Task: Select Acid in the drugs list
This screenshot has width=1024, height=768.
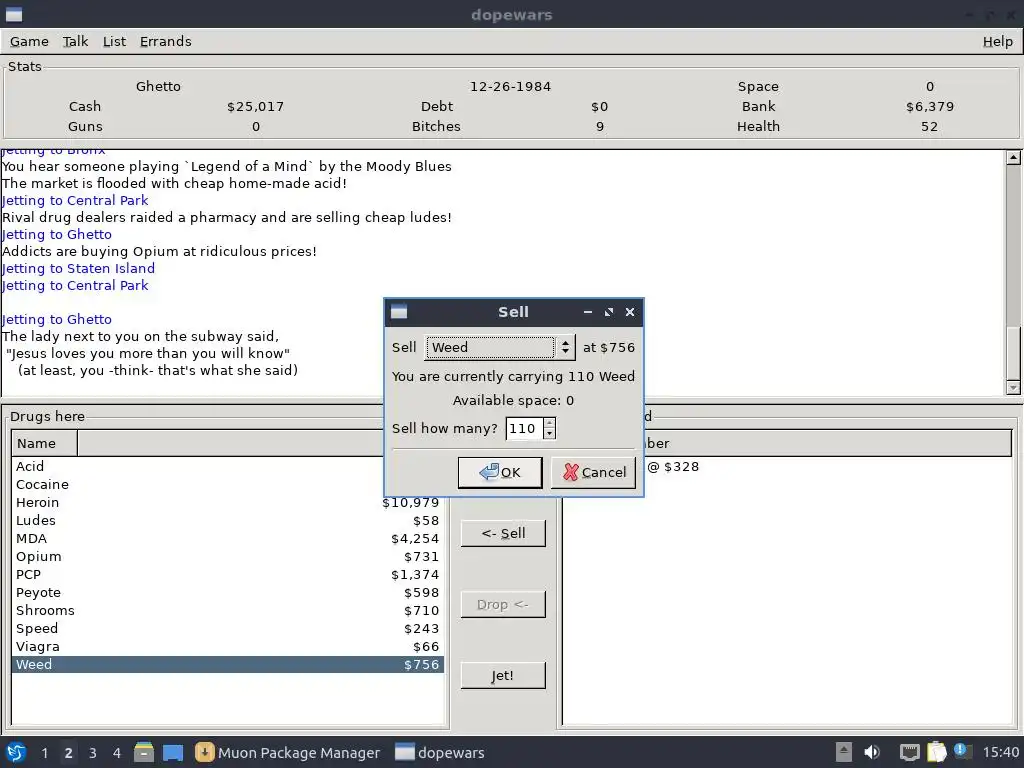Action: [228, 466]
